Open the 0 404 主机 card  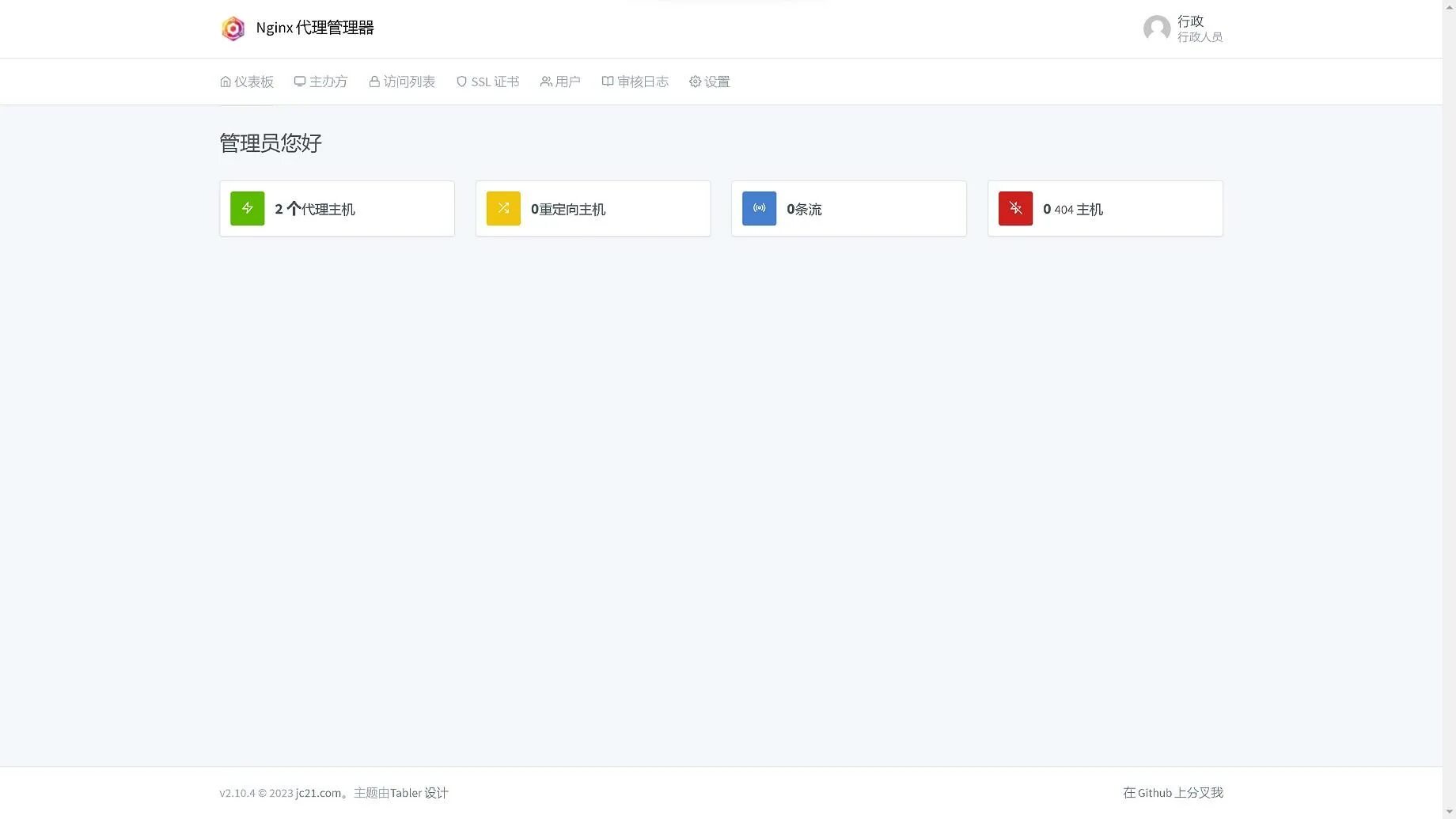coord(1105,209)
